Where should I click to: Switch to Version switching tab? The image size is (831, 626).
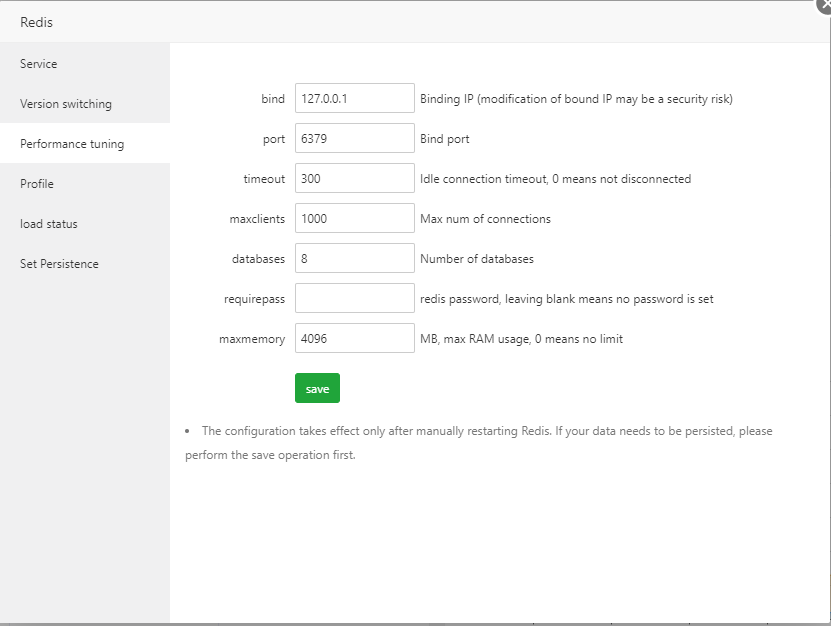point(66,104)
